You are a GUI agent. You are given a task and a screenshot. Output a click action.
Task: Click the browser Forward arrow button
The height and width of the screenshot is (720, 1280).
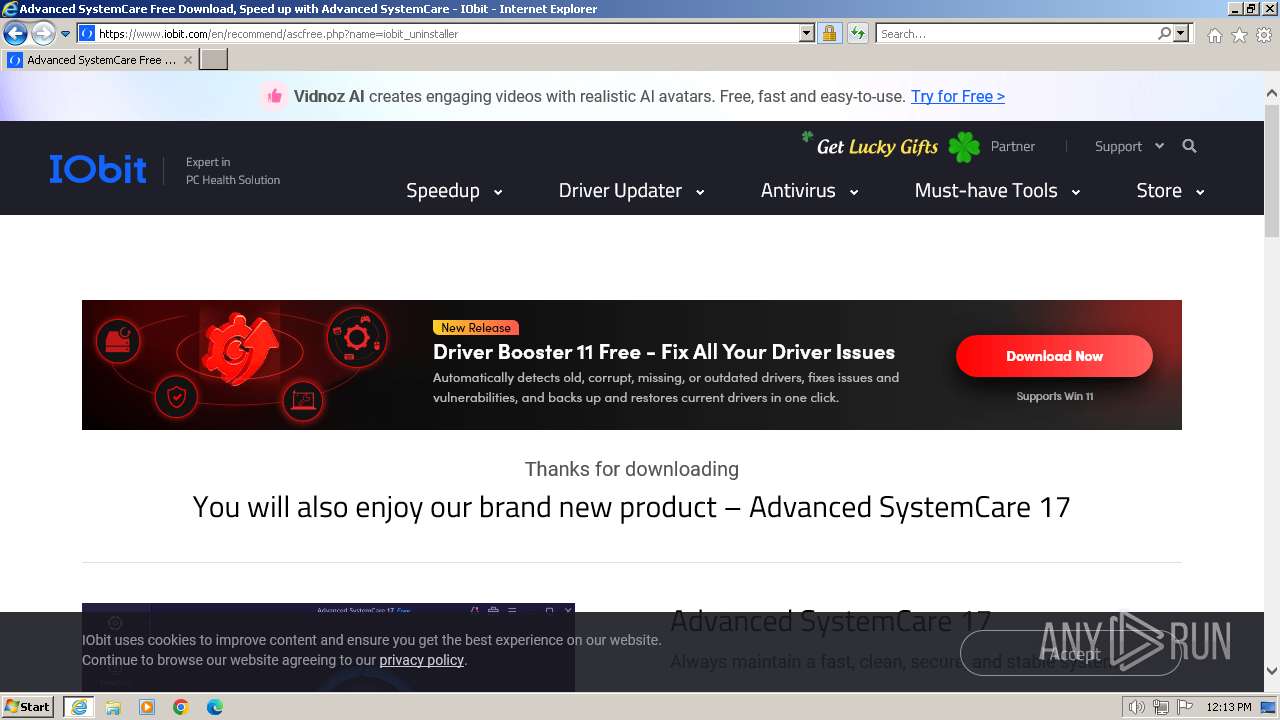43,34
